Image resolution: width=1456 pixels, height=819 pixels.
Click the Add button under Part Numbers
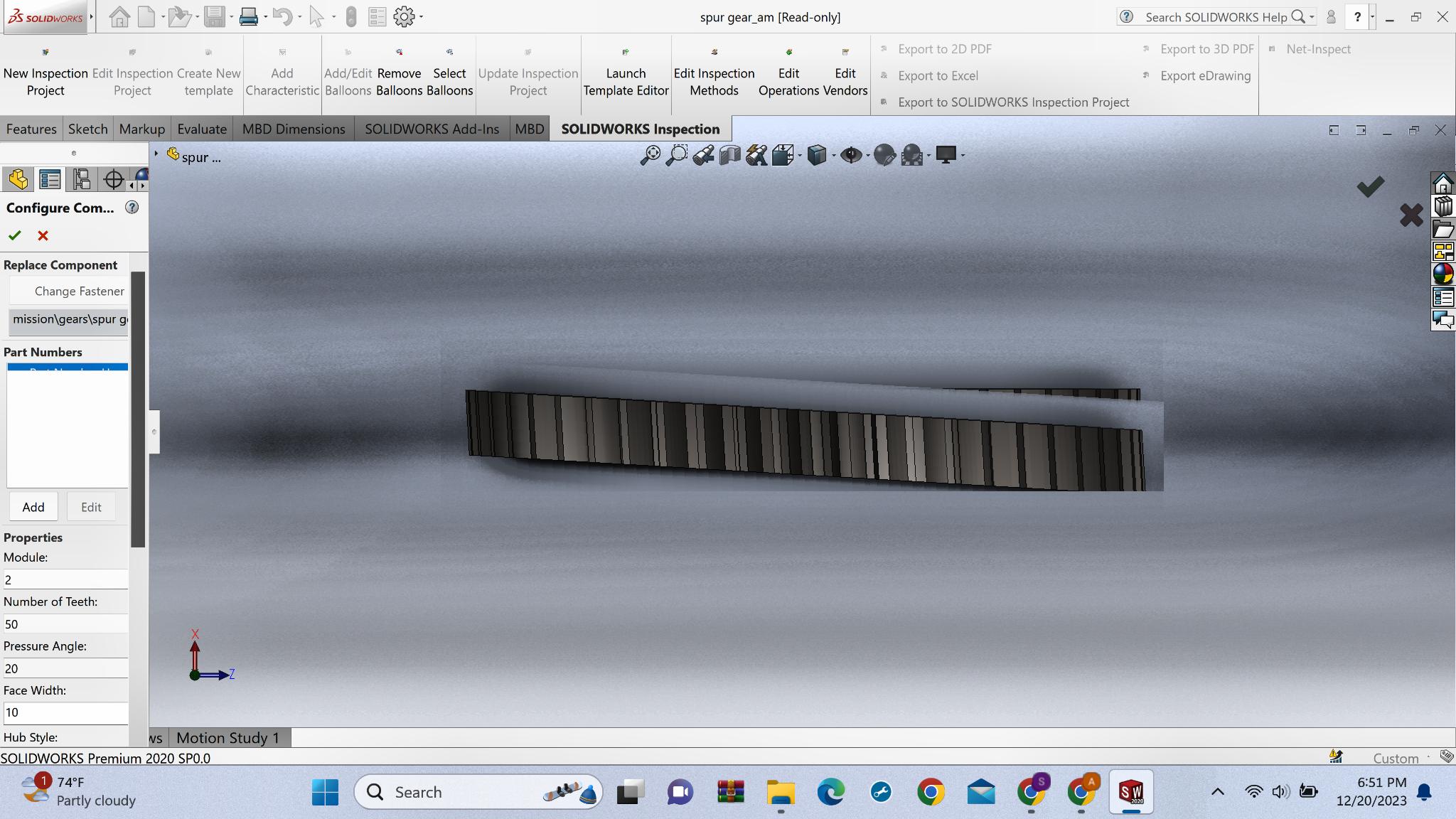click(33, 507)
